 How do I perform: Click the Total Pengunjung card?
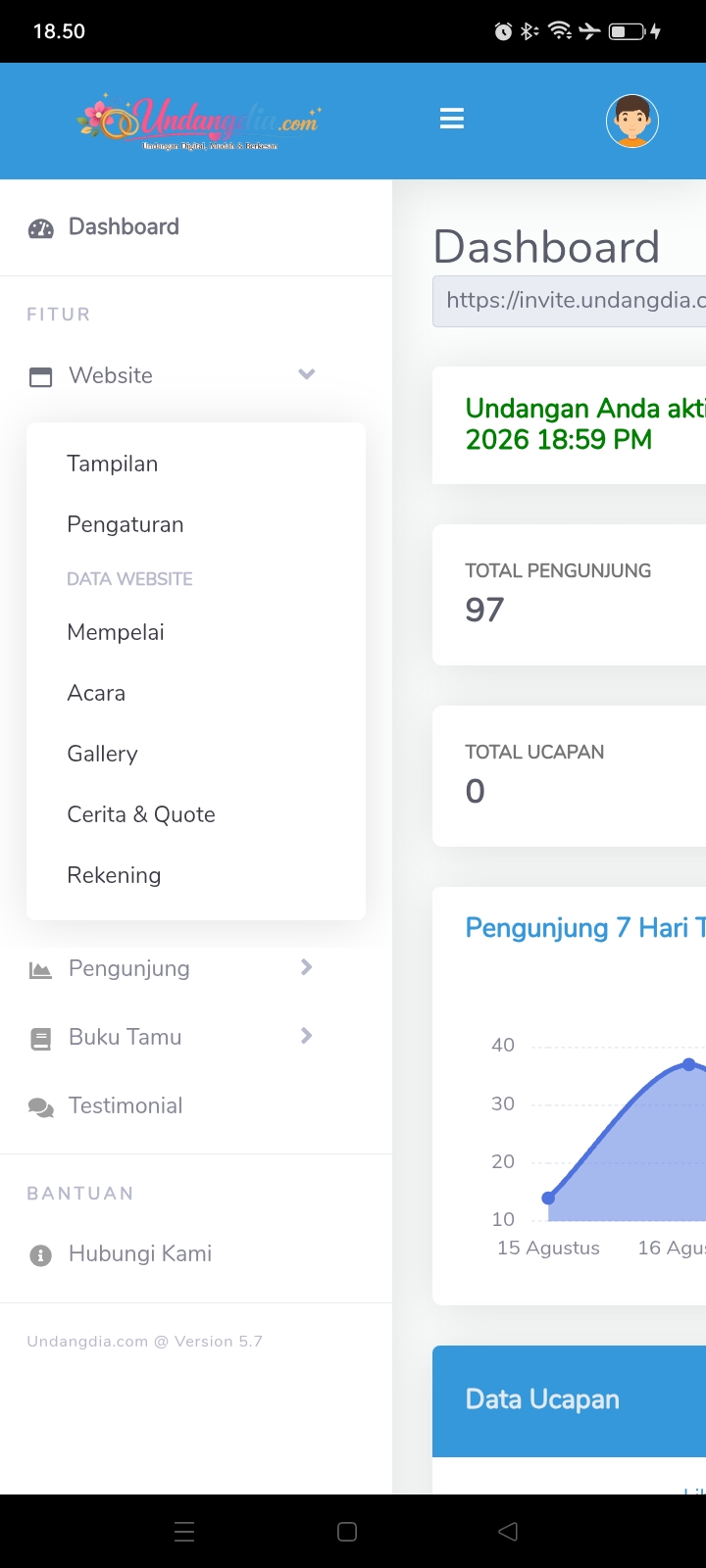coord(570,595)
